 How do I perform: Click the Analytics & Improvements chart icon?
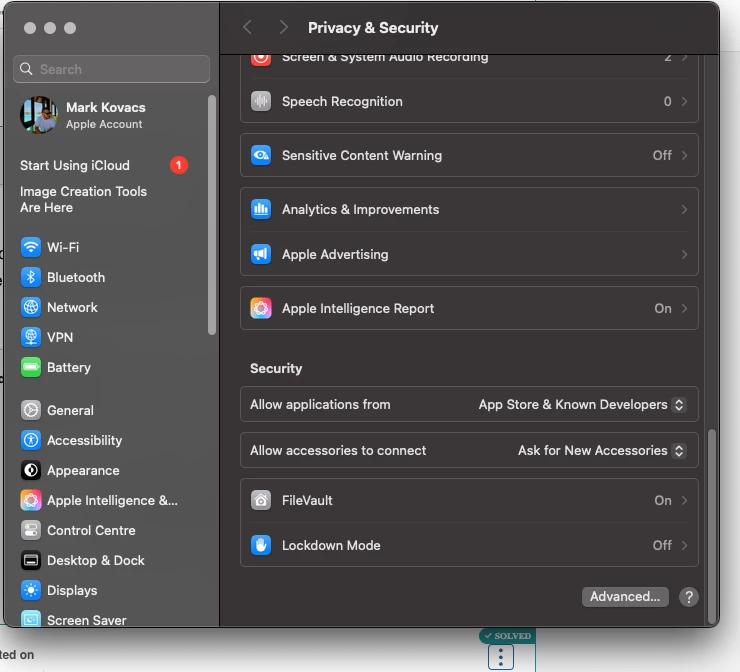[261, 209]
